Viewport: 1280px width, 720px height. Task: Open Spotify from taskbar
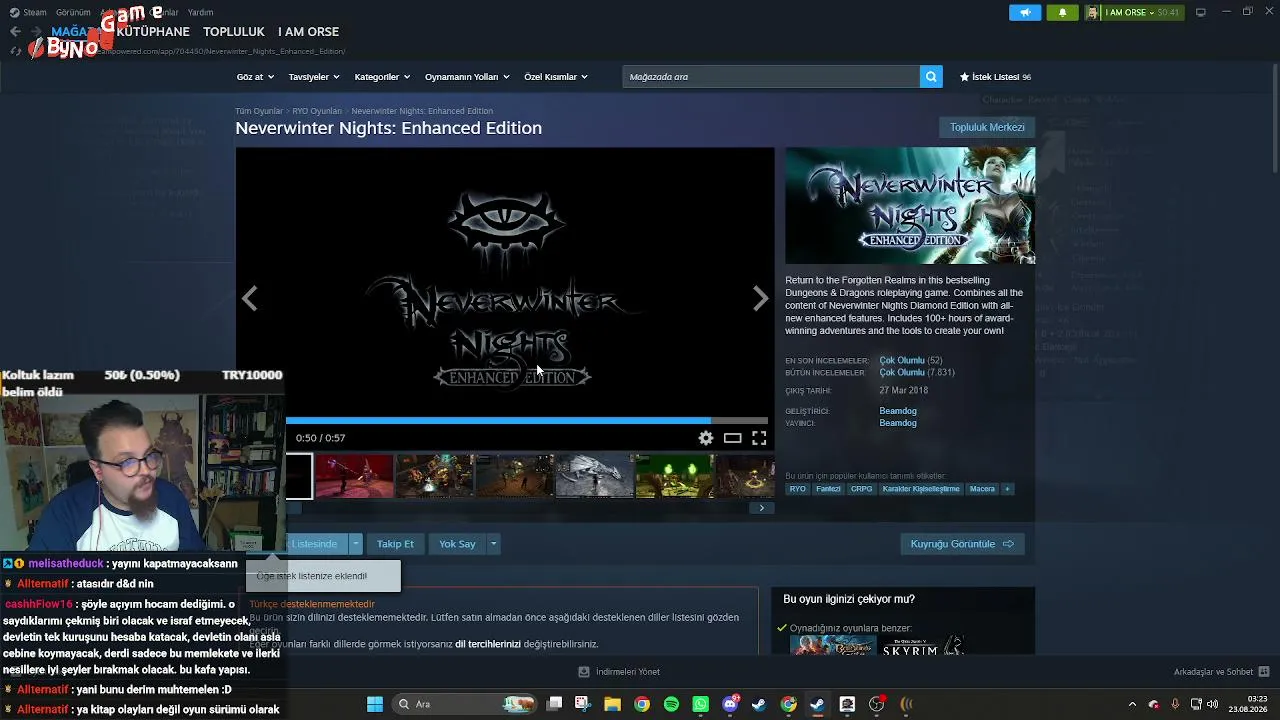click(x=671, y=704)
